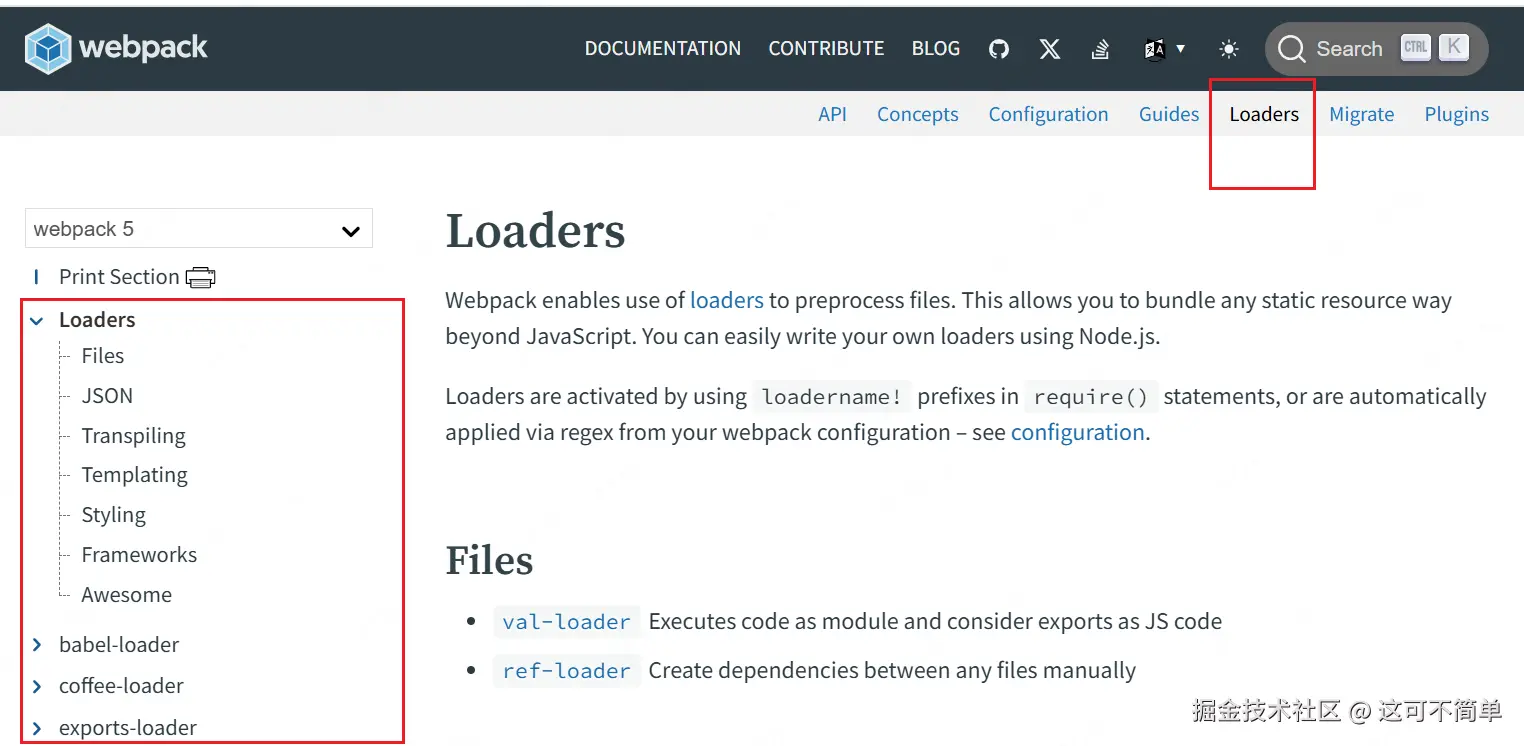Image resolution: width=1524 pixels, height=746 pixels.
Task: Open the X (Twitter) icon
Action: pos(1050,49)
